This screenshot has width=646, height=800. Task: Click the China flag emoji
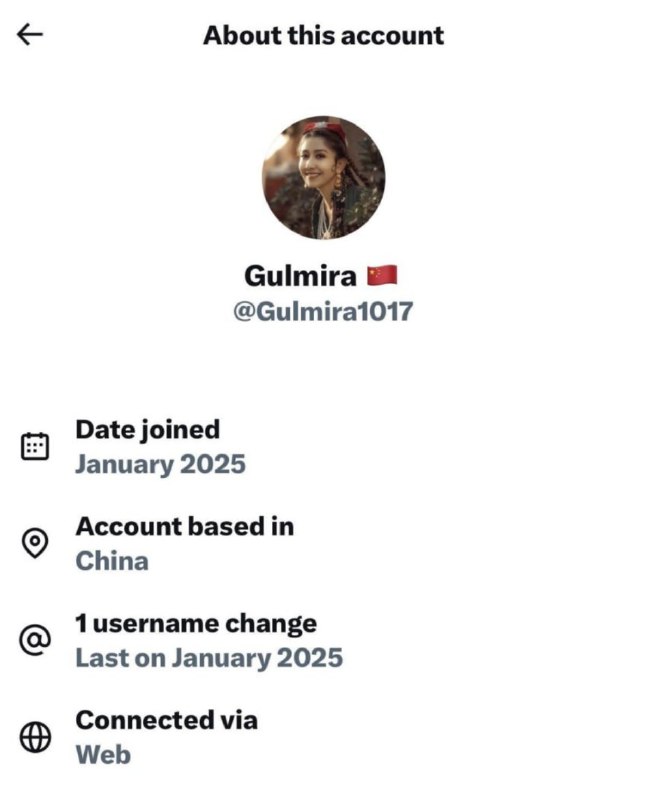(x=382, y=276)
